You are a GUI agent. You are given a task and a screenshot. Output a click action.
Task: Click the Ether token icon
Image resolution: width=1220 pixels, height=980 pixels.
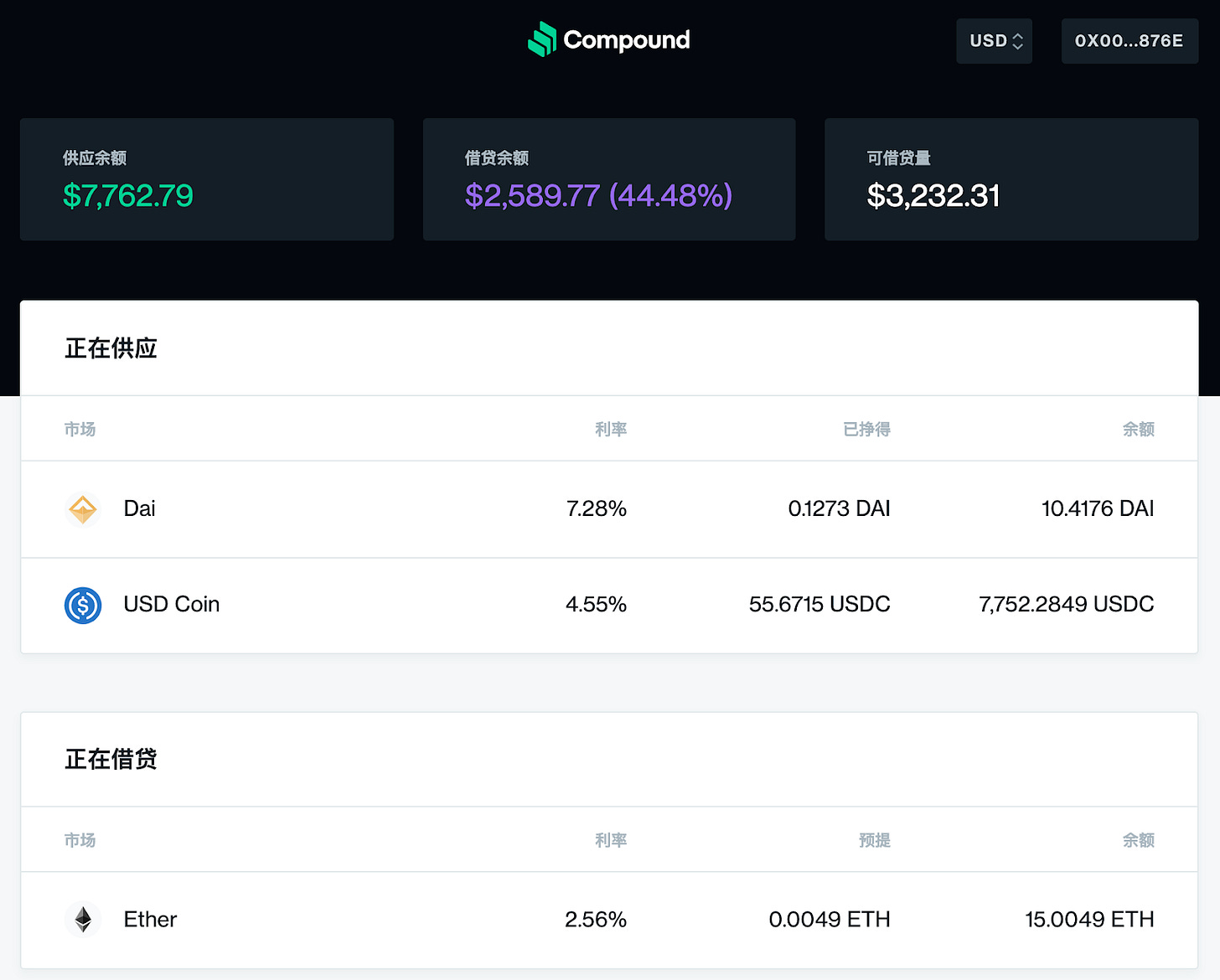pos(83,920)
